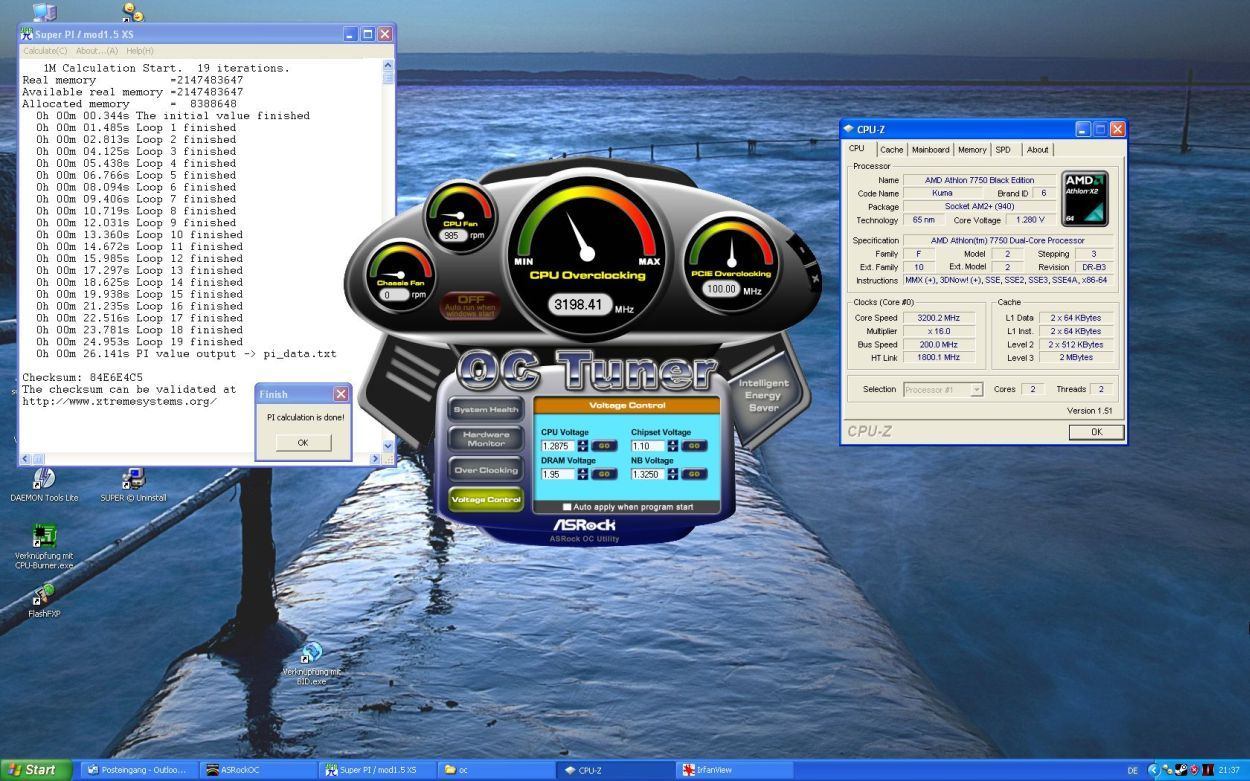Open About menu in Super PI
The image size is (1250, 781).
[x=96, y=51]
